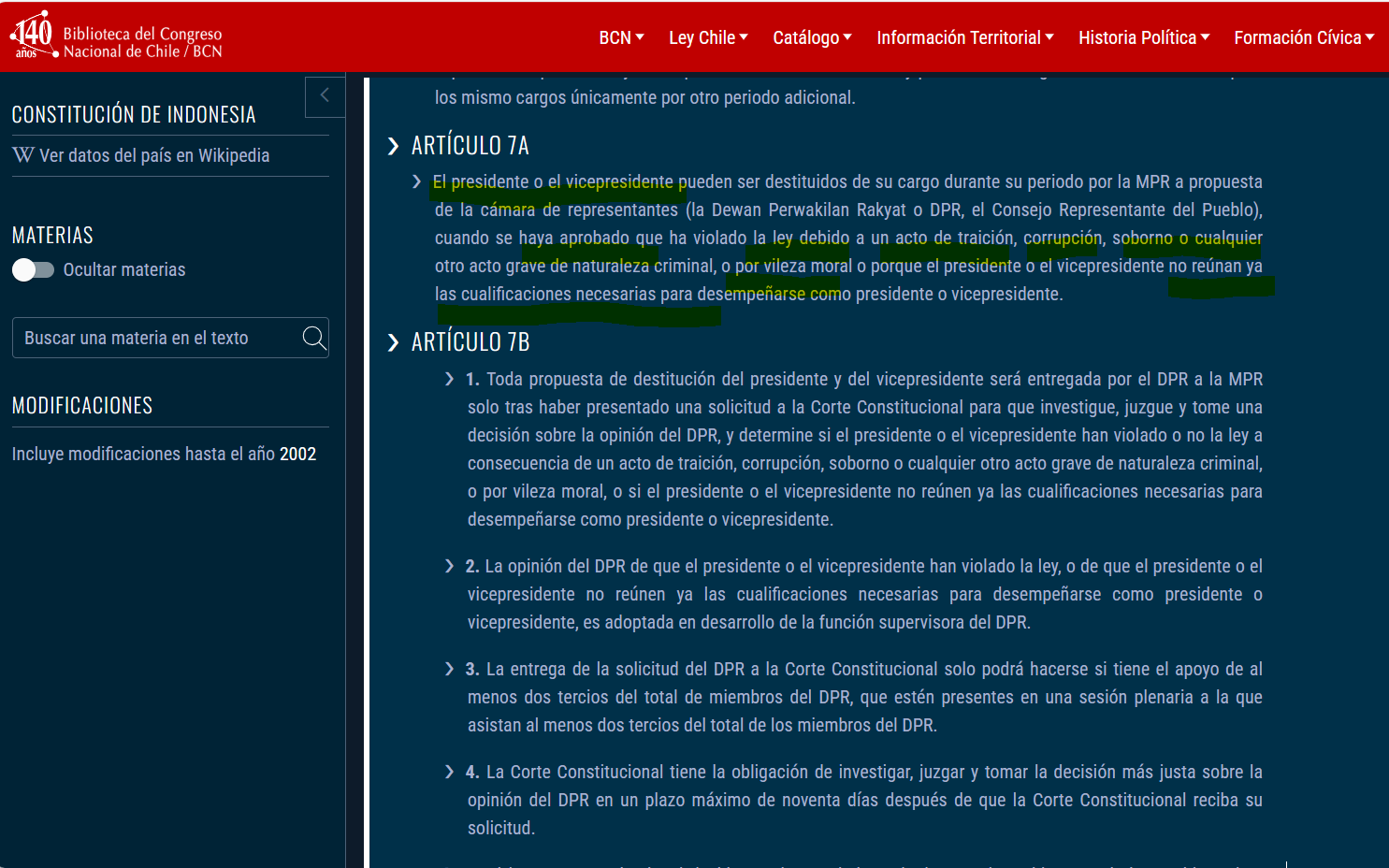1389x868 pixels.
Task: Click the Wikipedia W icon
Action: (23, 155)
